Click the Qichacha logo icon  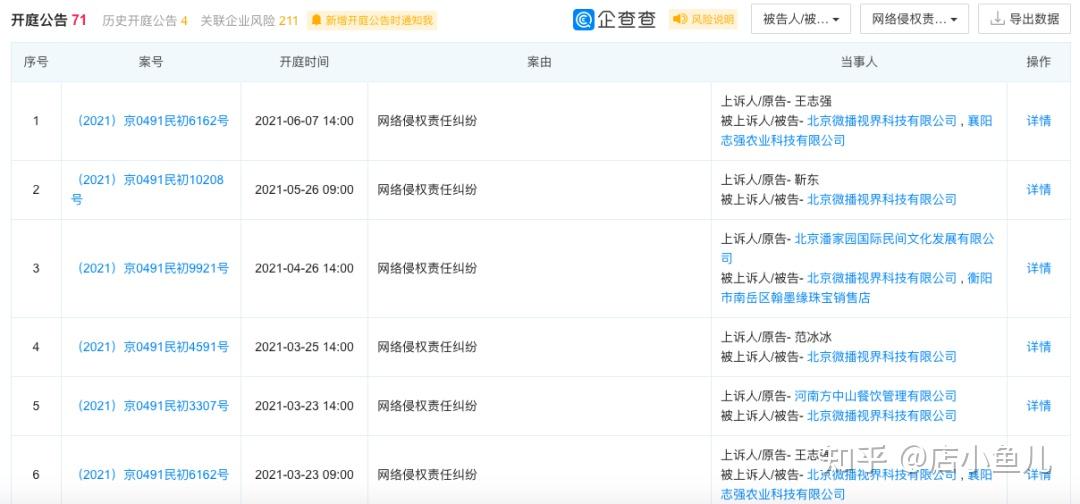tap(584, 20)
